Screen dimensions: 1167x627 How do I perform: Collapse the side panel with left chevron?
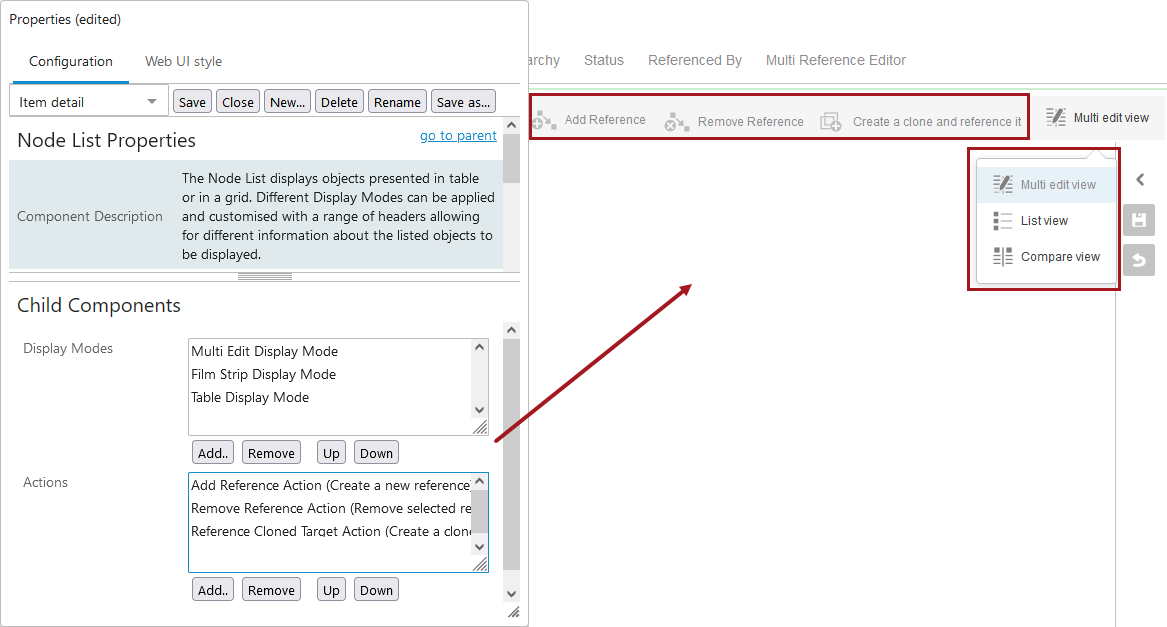1140,180
